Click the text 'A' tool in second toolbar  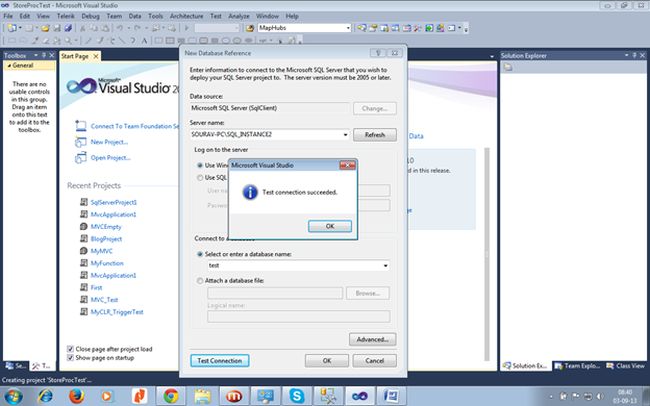click(x=144, y=41)
